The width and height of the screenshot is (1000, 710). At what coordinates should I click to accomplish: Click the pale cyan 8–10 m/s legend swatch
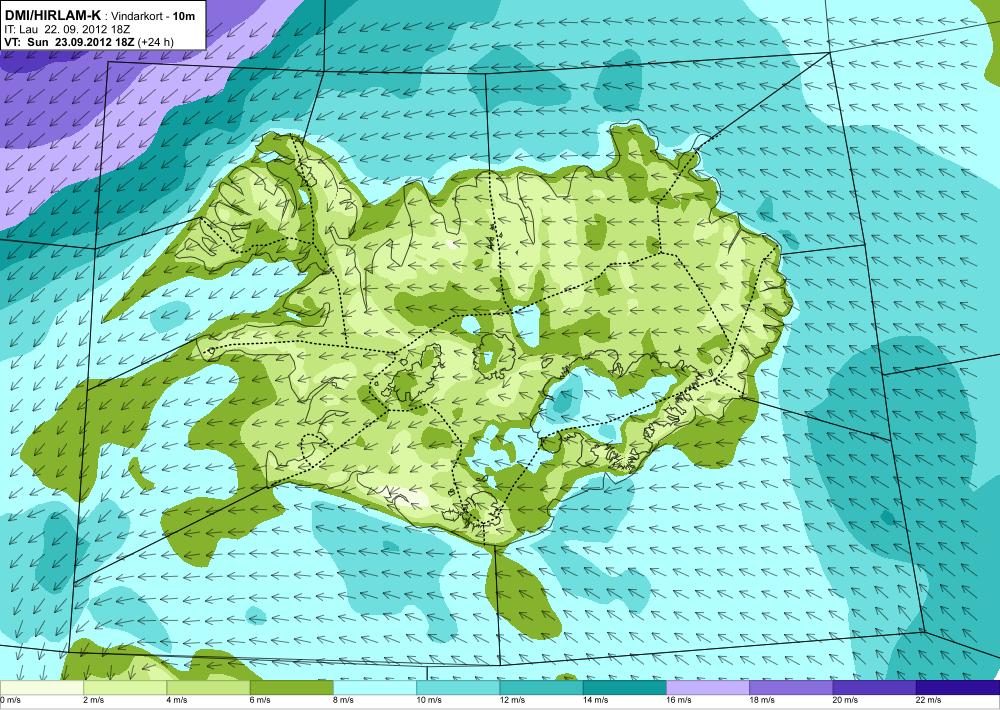[x=375, y=688]
